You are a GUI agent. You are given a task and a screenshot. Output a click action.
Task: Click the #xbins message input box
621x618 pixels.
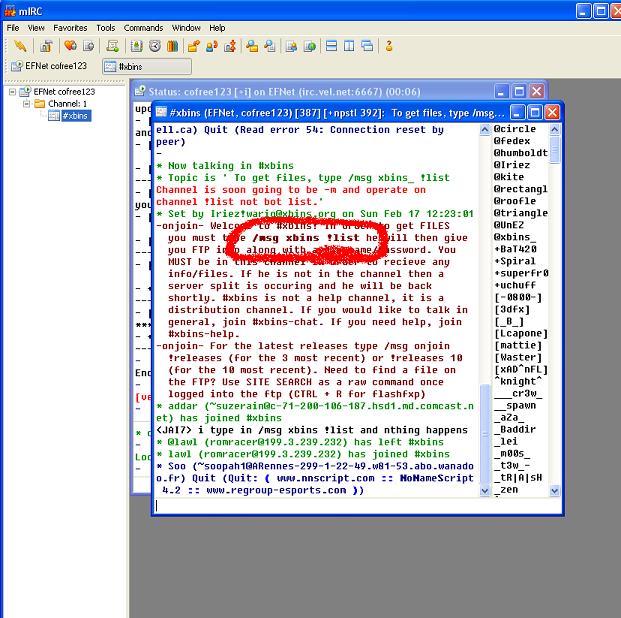[x=357, y=505]
